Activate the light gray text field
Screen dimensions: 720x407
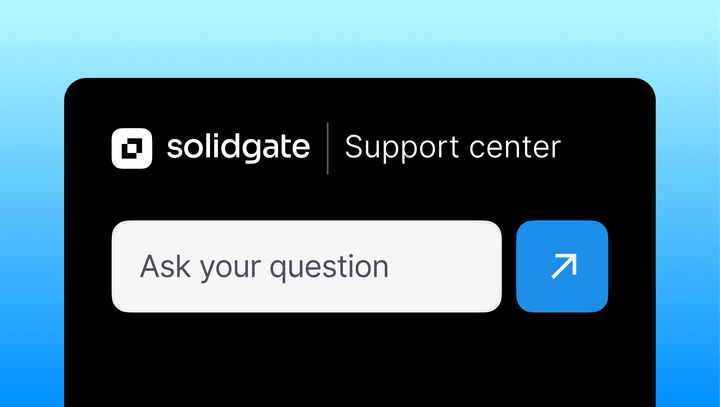click(306, 267)
